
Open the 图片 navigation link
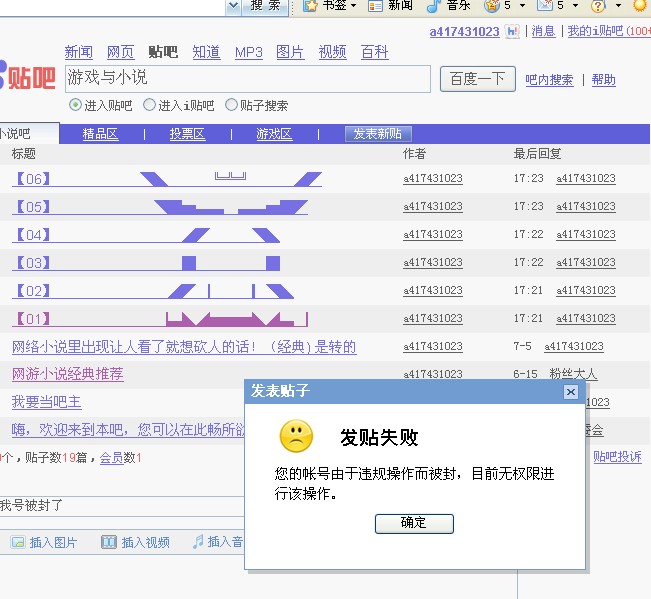(x=290, y=52)
